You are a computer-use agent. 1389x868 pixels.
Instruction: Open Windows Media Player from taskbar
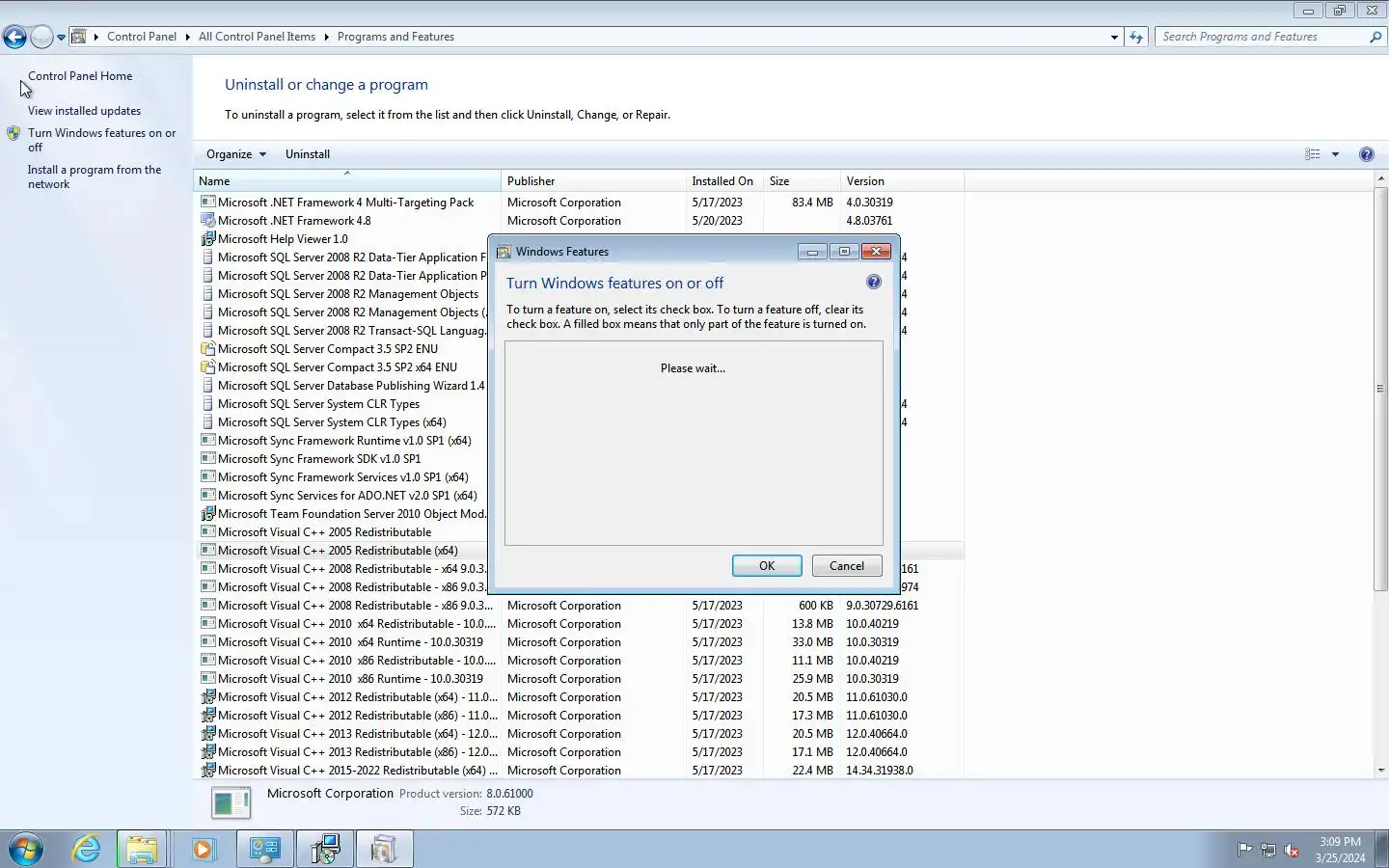[203, 850]
